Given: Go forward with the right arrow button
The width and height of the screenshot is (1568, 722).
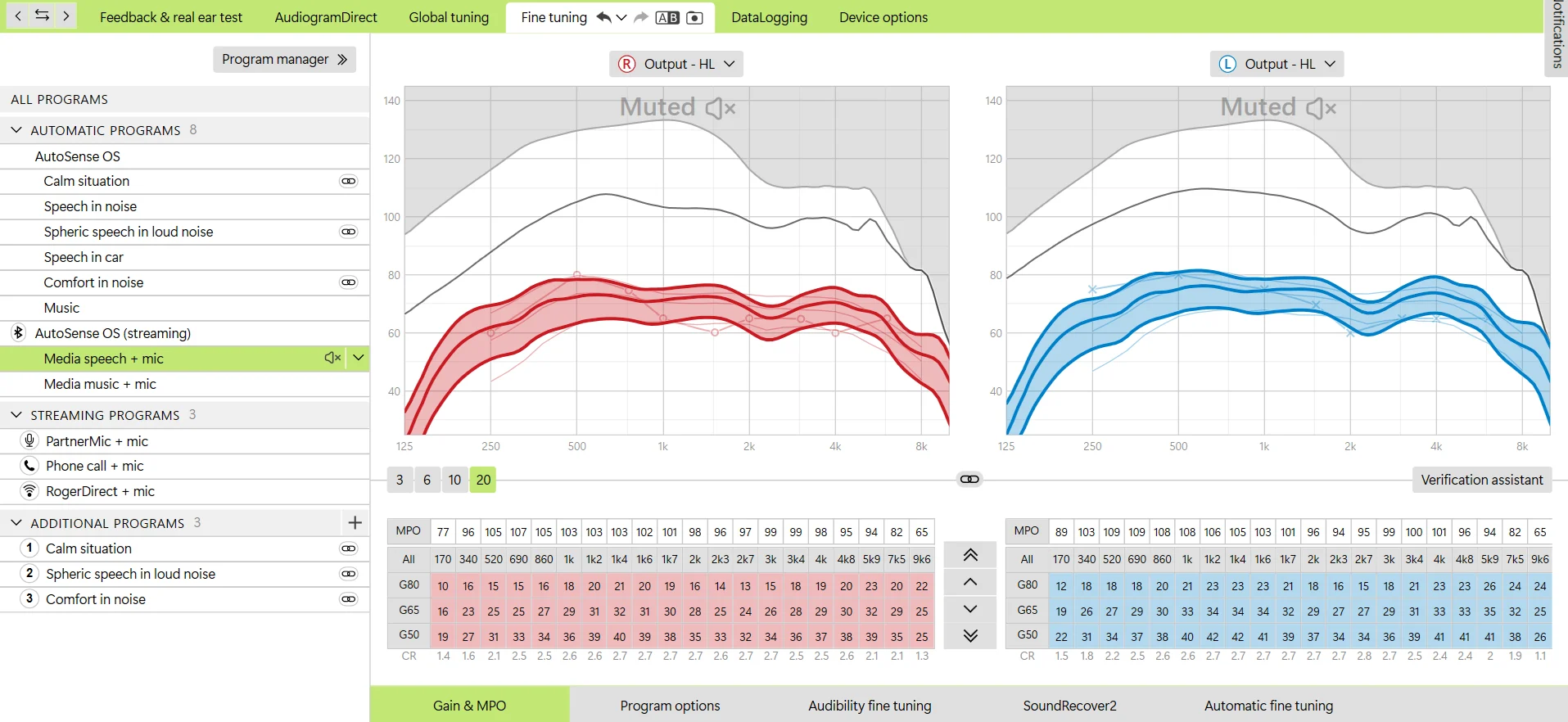Looking at the screenshot, I should tap(66, 16).
